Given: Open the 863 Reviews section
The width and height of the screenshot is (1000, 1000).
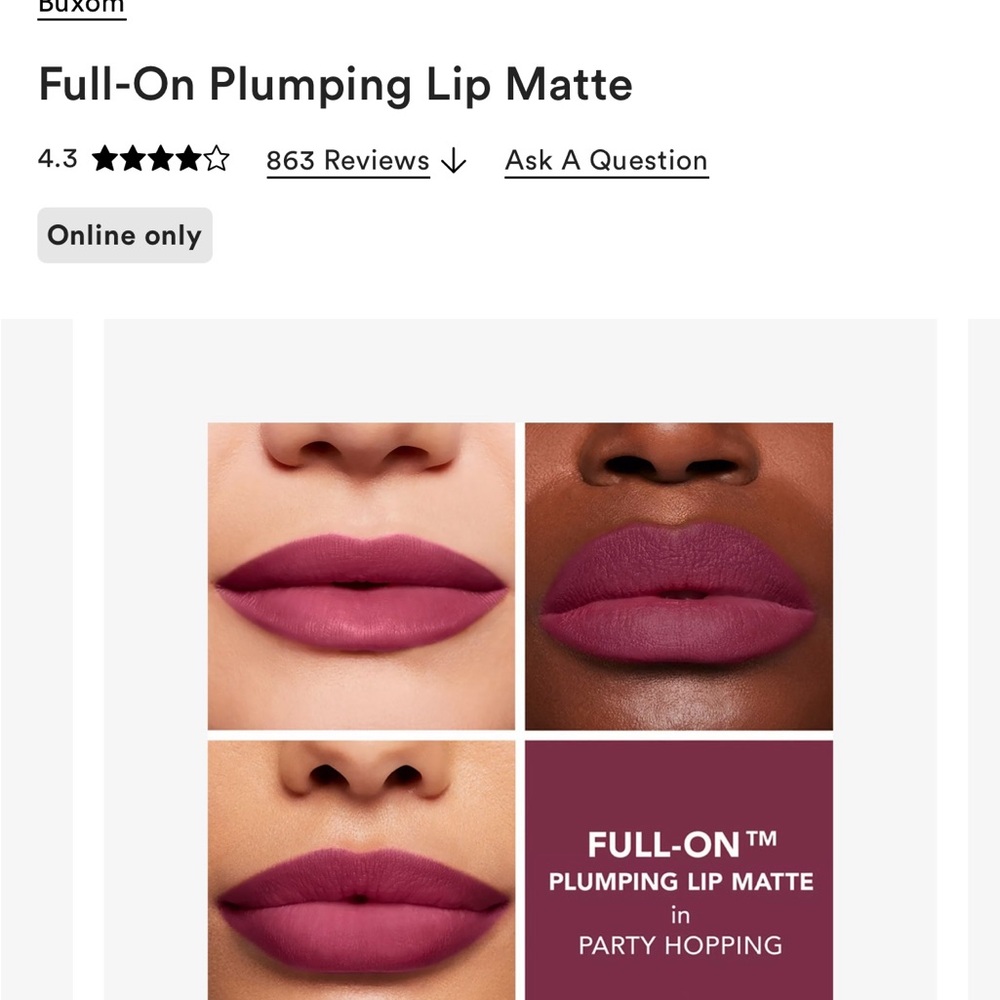Looking at the screenshot, I should (x=346, y=160).
